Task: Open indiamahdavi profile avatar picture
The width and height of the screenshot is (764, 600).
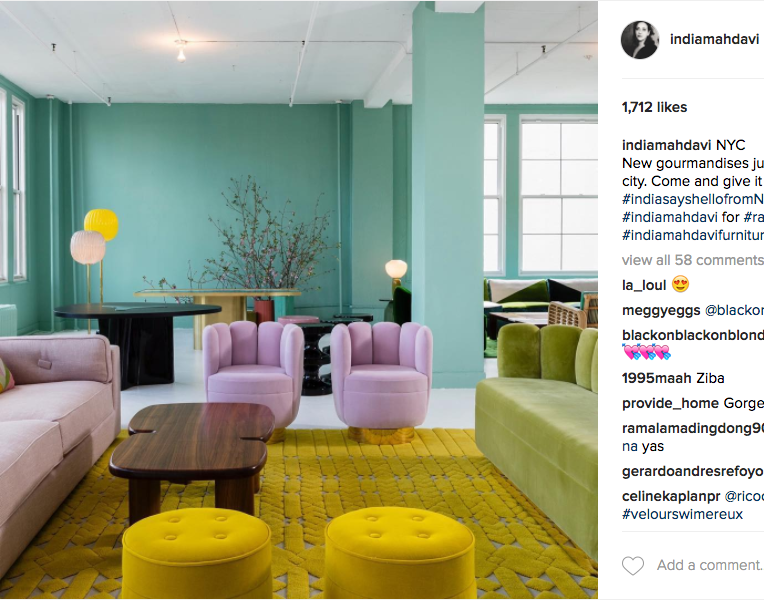Action: [x=640, y=39]
